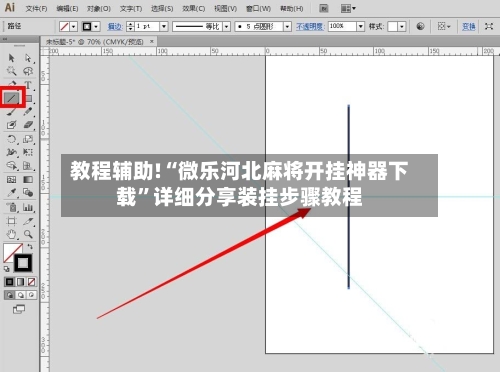Click the 描边 stroke panel link
The image size is (500, 372).
click(115, 26)
